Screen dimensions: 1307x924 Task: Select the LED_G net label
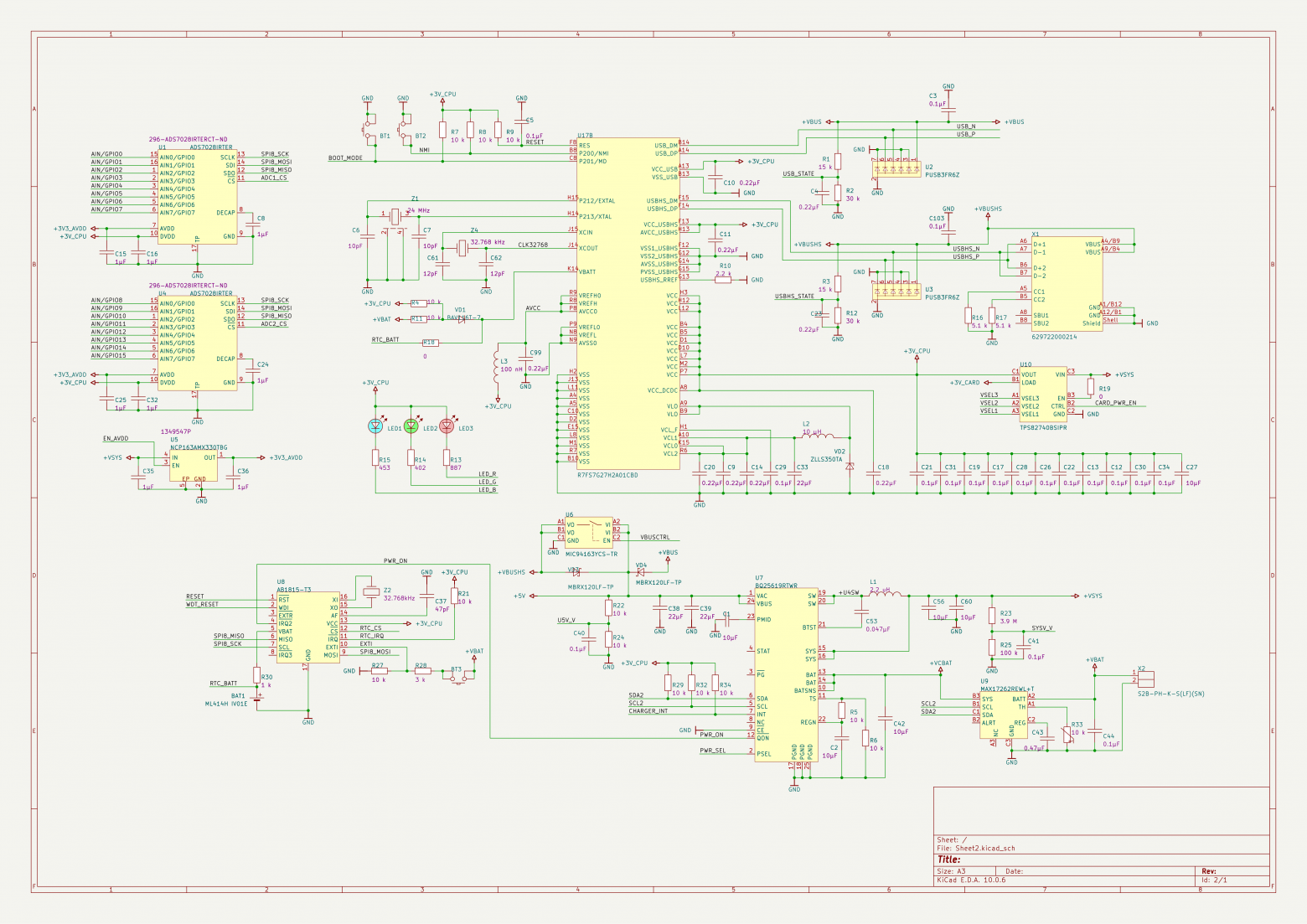[488, 482]
